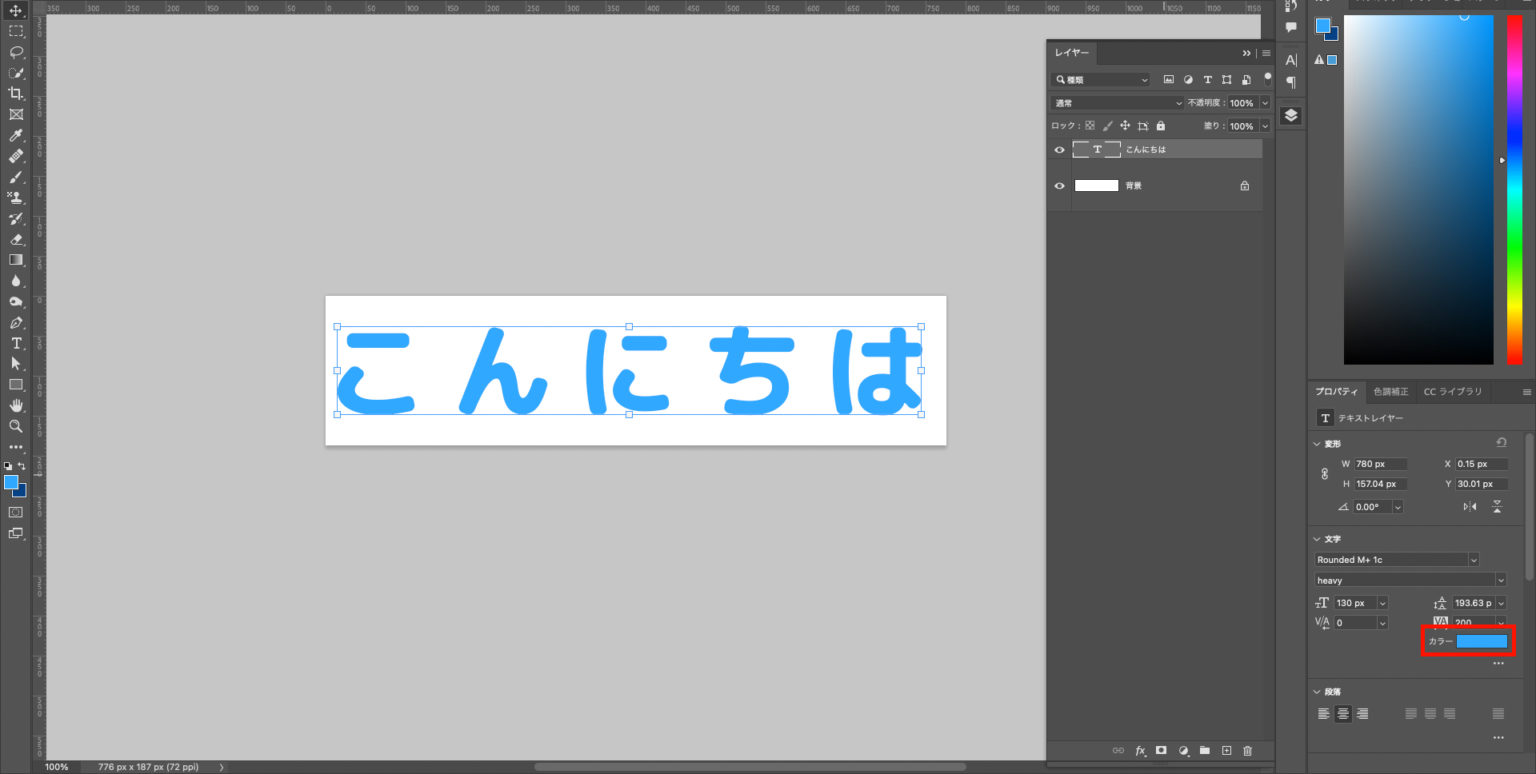Activate the Type tool

click(15, 343)
